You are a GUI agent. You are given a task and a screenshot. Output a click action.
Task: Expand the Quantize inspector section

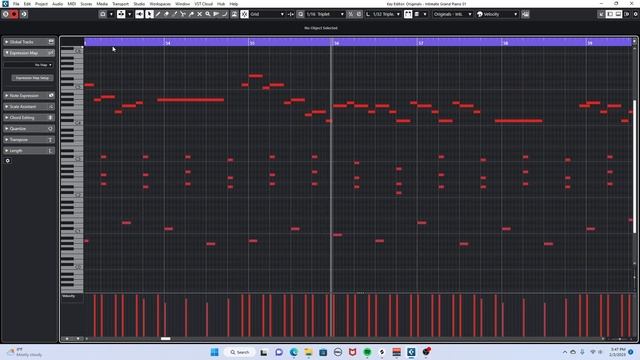(x=7, y=129)
